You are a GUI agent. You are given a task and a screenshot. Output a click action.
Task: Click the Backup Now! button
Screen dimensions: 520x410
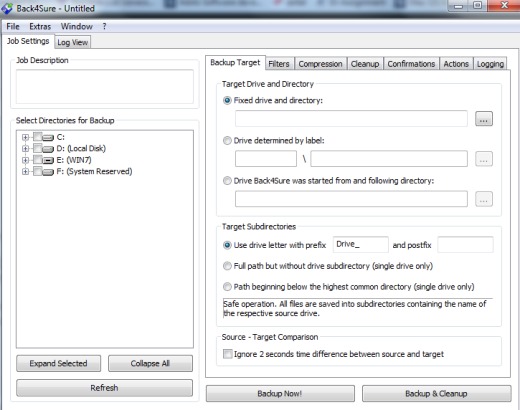tap(280, 394)
